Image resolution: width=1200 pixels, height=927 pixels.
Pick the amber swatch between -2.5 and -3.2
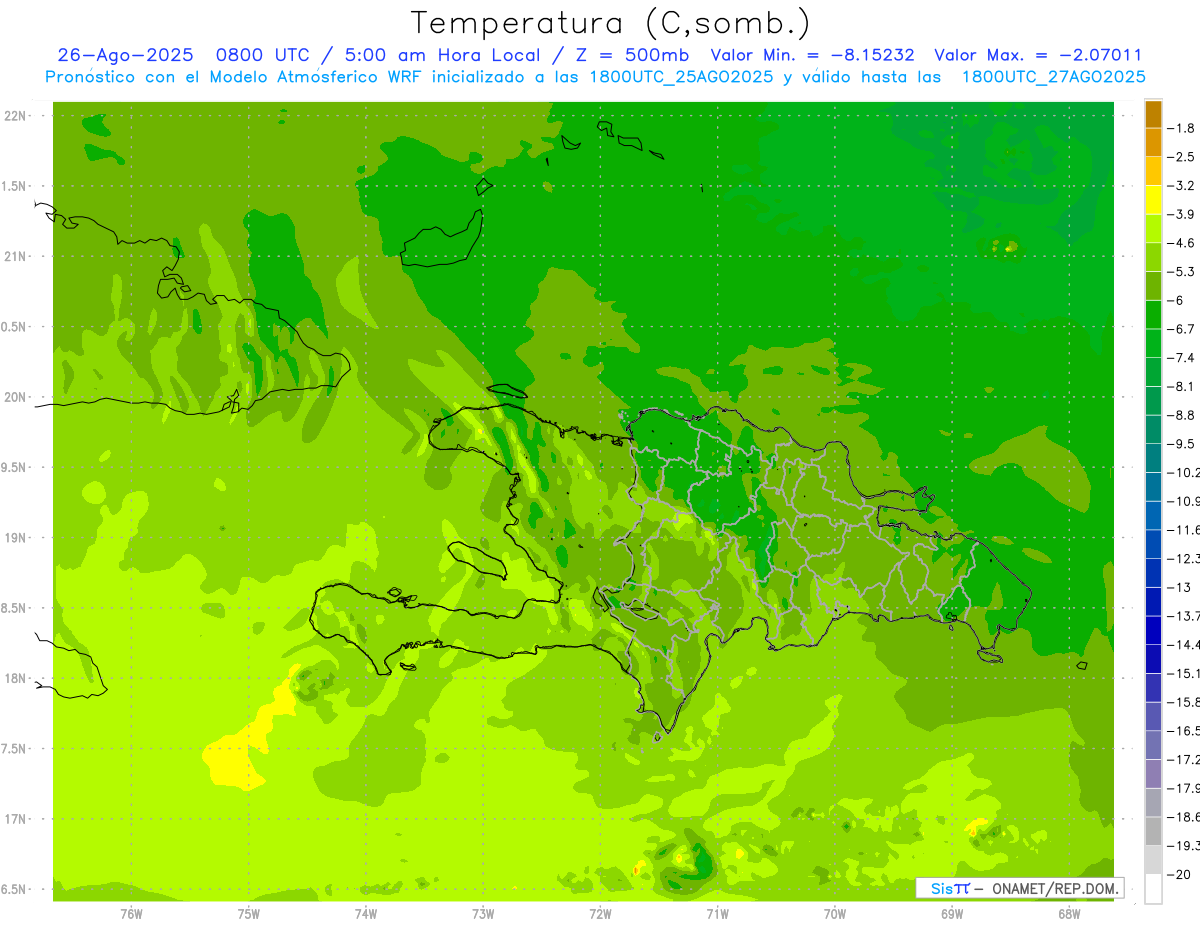(x=1153, y=172)
